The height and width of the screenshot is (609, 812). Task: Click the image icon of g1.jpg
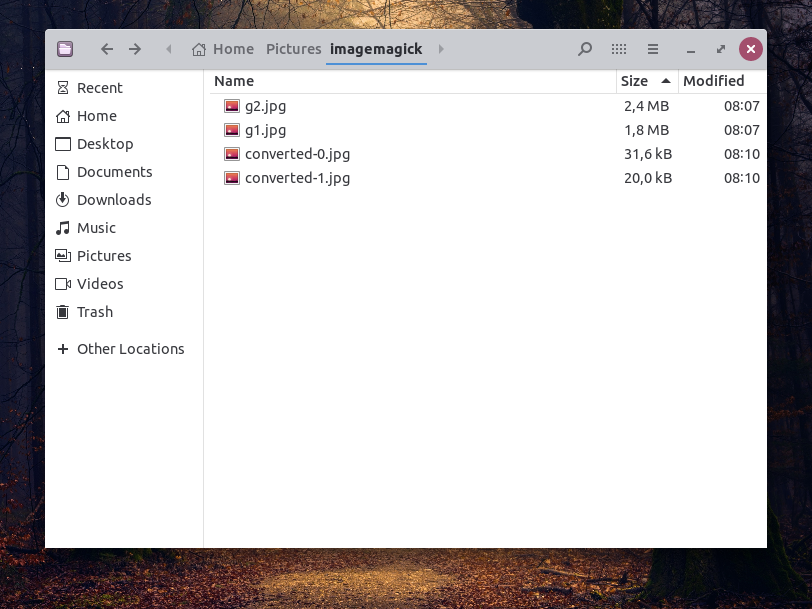coord(232,130)
